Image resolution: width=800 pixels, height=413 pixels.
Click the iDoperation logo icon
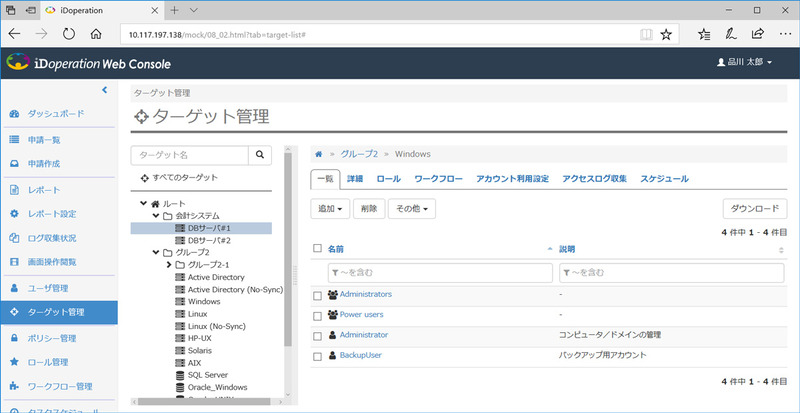(18, 62)
